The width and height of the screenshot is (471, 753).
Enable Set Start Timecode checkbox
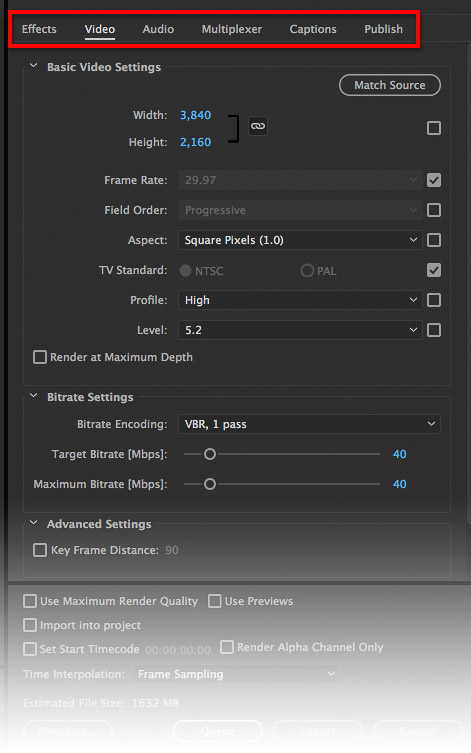coord(30,649)
